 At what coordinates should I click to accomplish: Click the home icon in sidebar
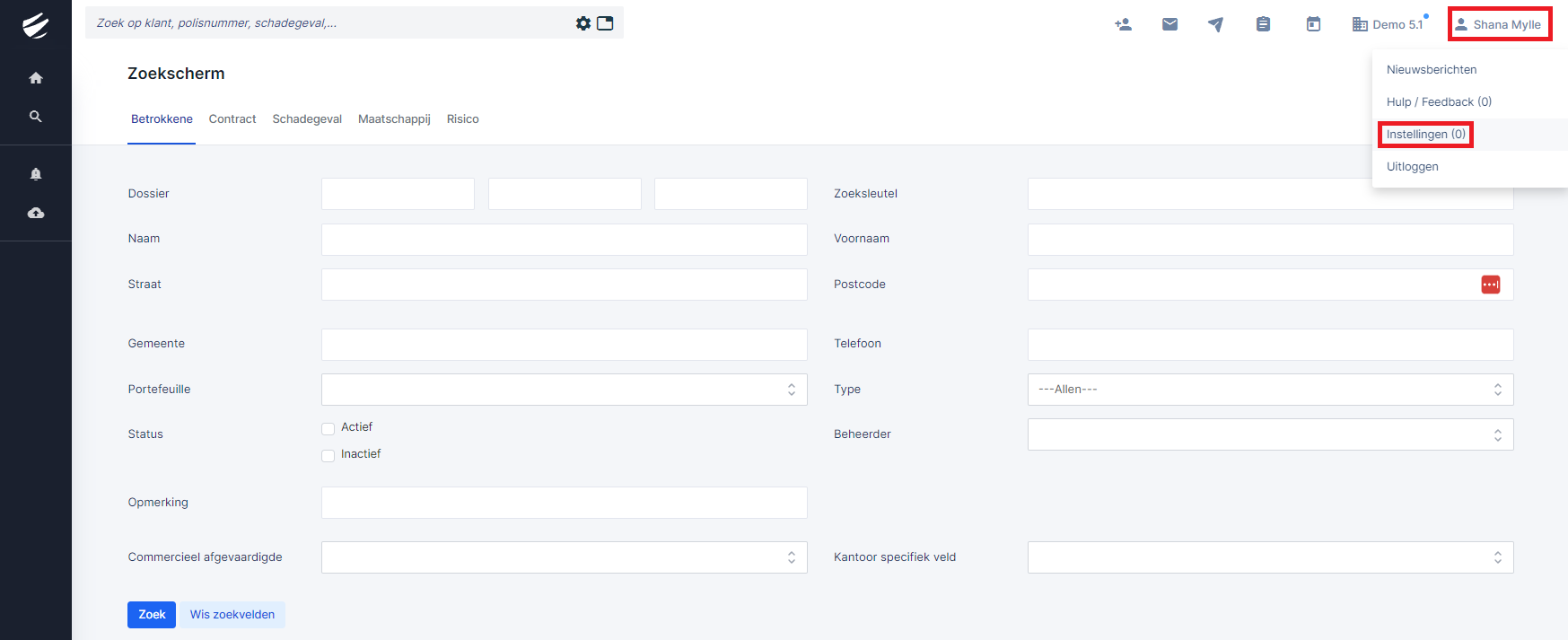(36, 78)
